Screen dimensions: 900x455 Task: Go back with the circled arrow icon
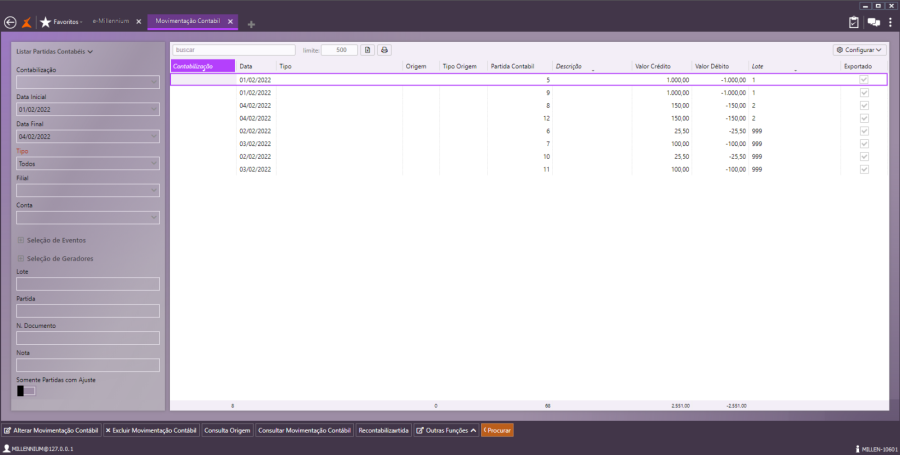click(10, 22)
